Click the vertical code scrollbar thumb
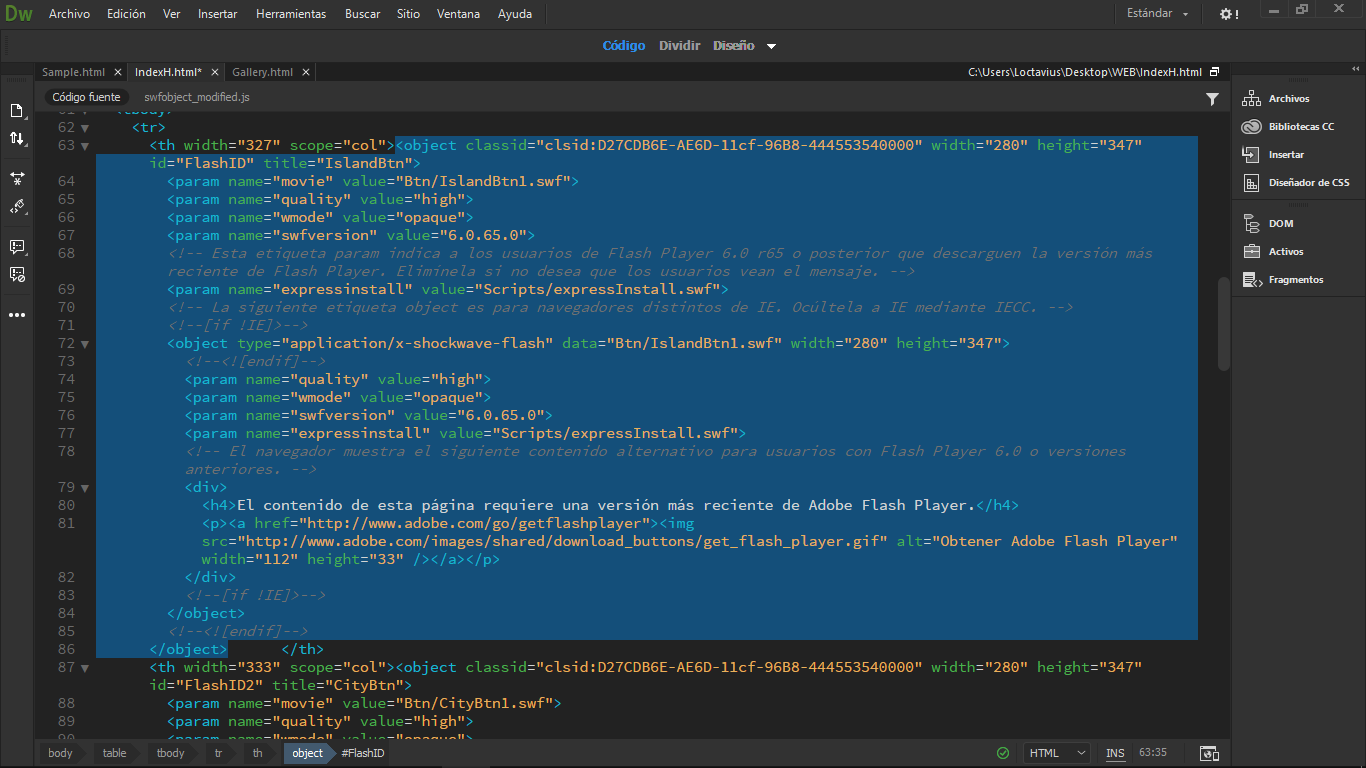This screenshot has width=1366, height=768. click(1223, 324)
